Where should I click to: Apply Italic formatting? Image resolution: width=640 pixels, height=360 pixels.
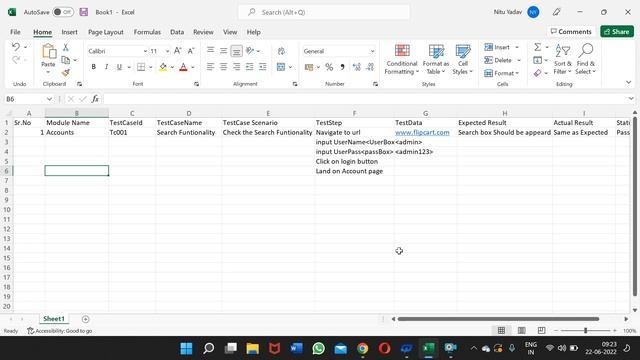point(106,67)
